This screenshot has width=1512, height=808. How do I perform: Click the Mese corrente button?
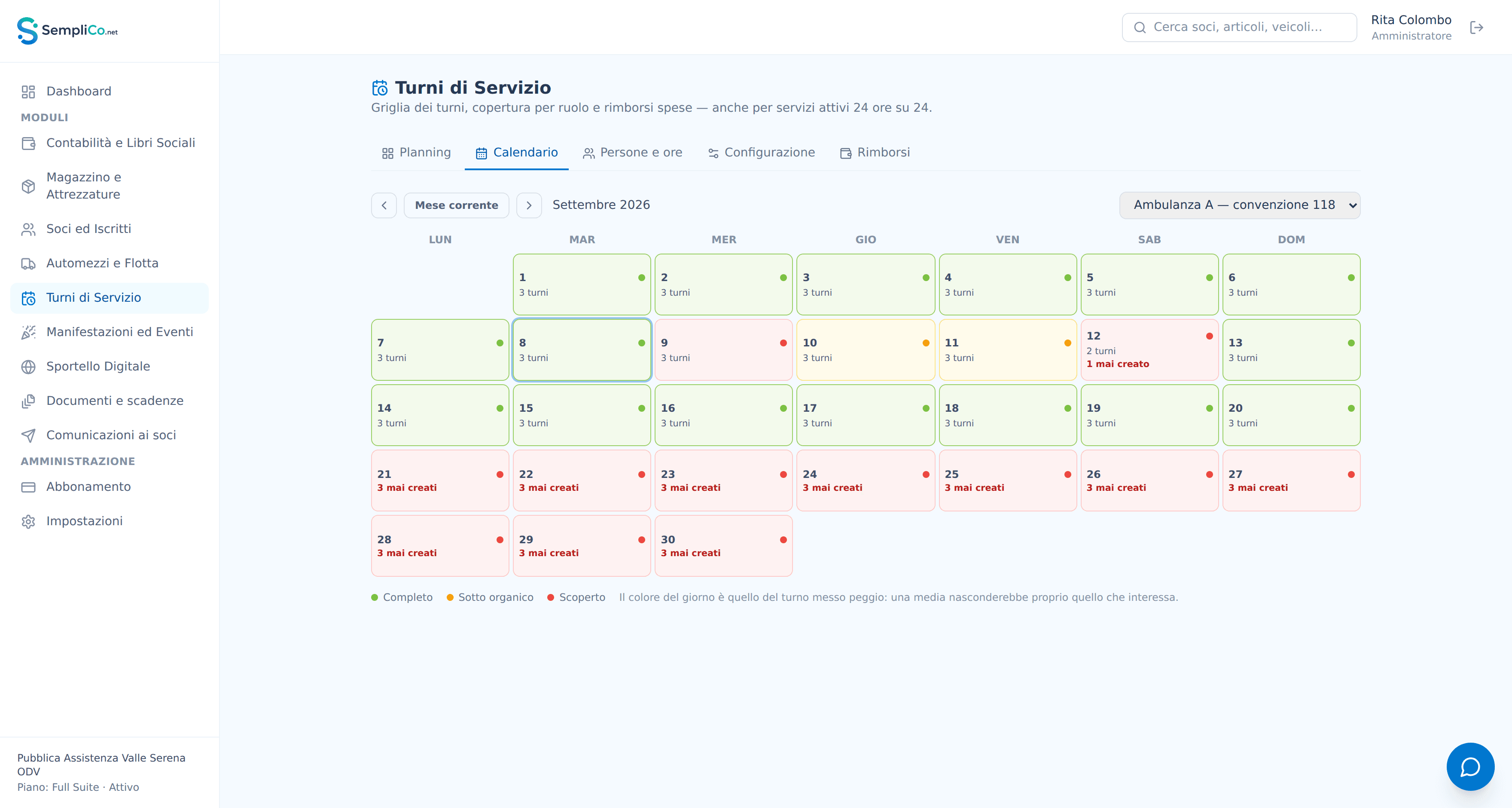(456, 205)
